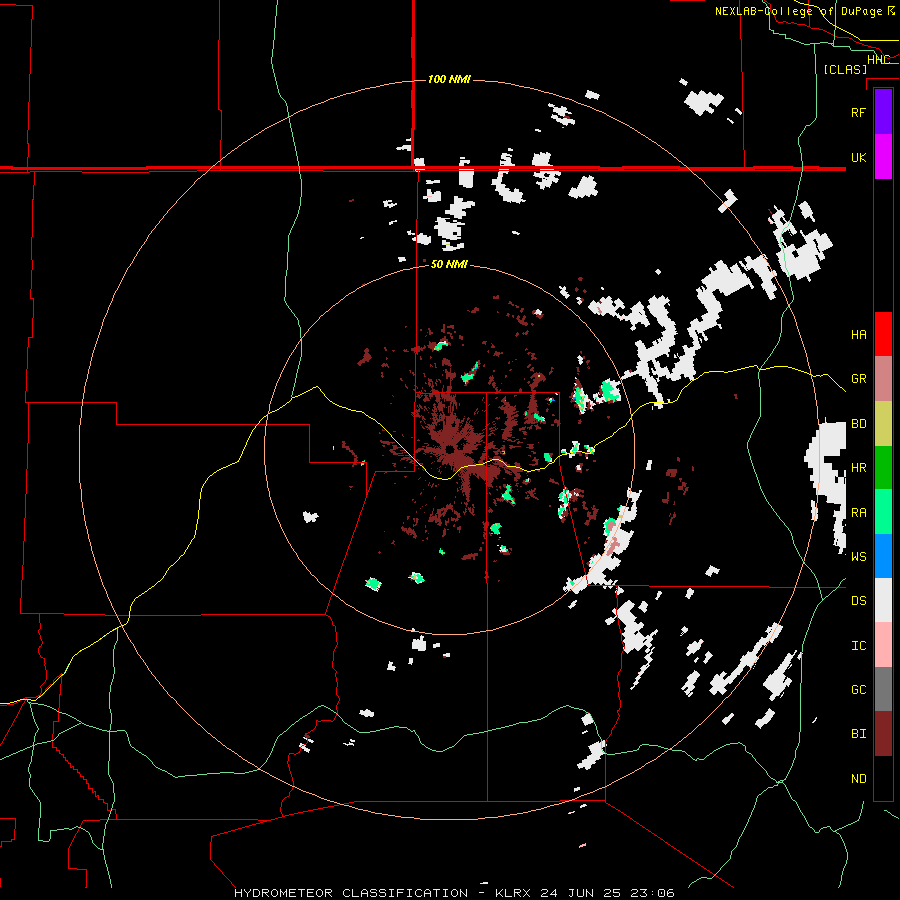Select the "BD" legend label
This screenshot has width=900, height=900.
click(858, 424)
